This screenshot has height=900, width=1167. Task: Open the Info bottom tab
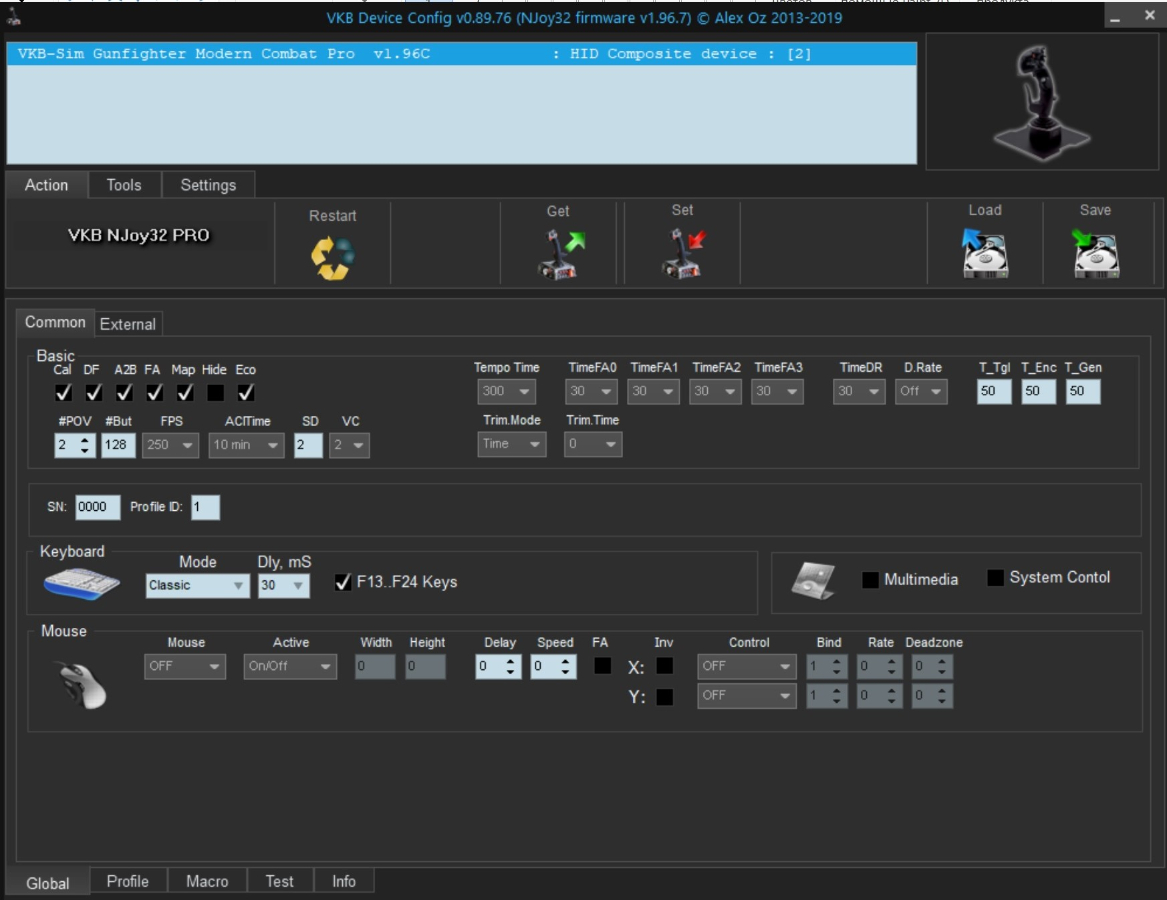tap(344, 881)
